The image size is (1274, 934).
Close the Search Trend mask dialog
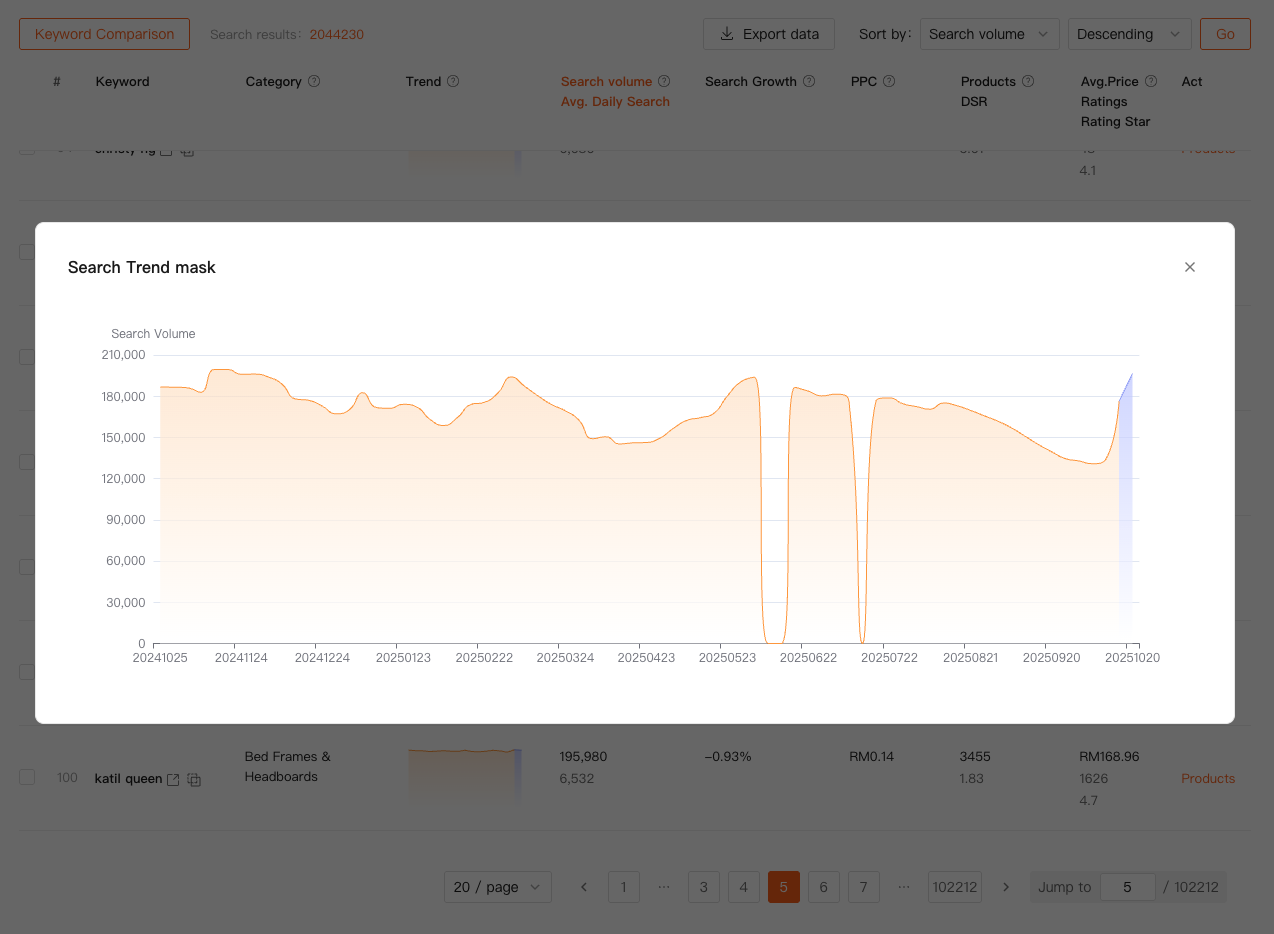coord(1189,267)
